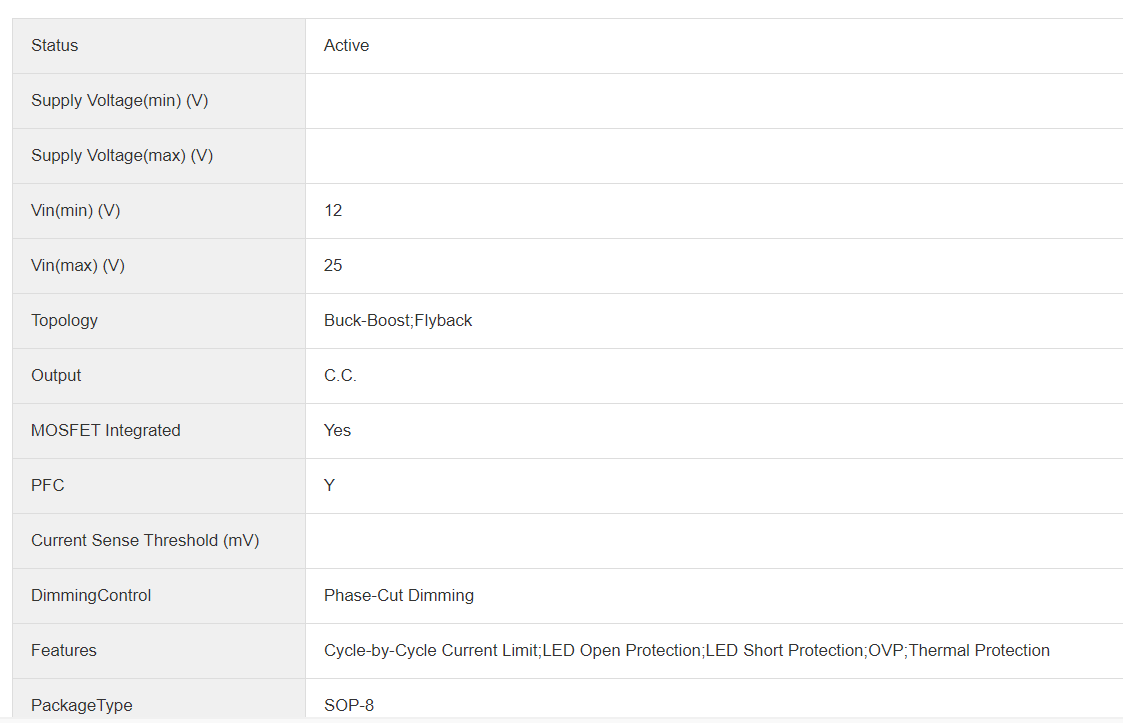Select the Vin(min) value 12
This screenshot has height=723, width=1123.
(x=333, y=211)
